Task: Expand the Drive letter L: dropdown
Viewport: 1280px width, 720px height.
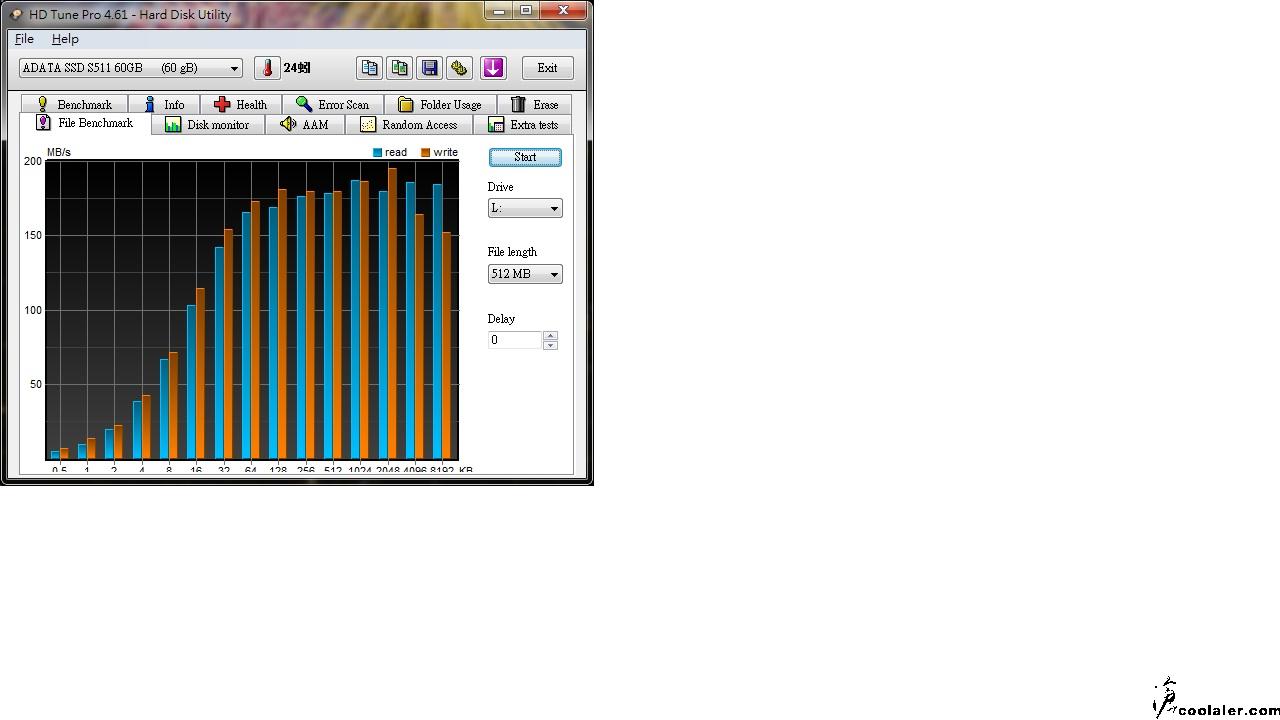Action: (x=525, y=208)
